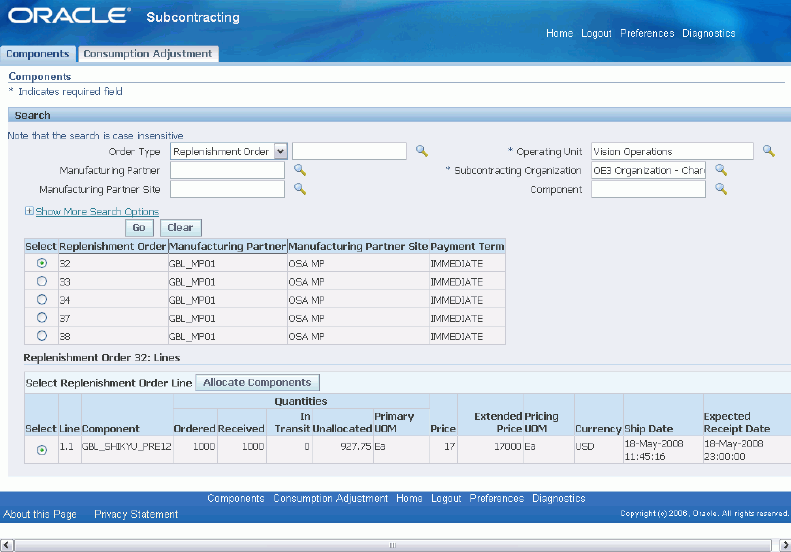Click the unallocated value 927.75

point(356,447)
